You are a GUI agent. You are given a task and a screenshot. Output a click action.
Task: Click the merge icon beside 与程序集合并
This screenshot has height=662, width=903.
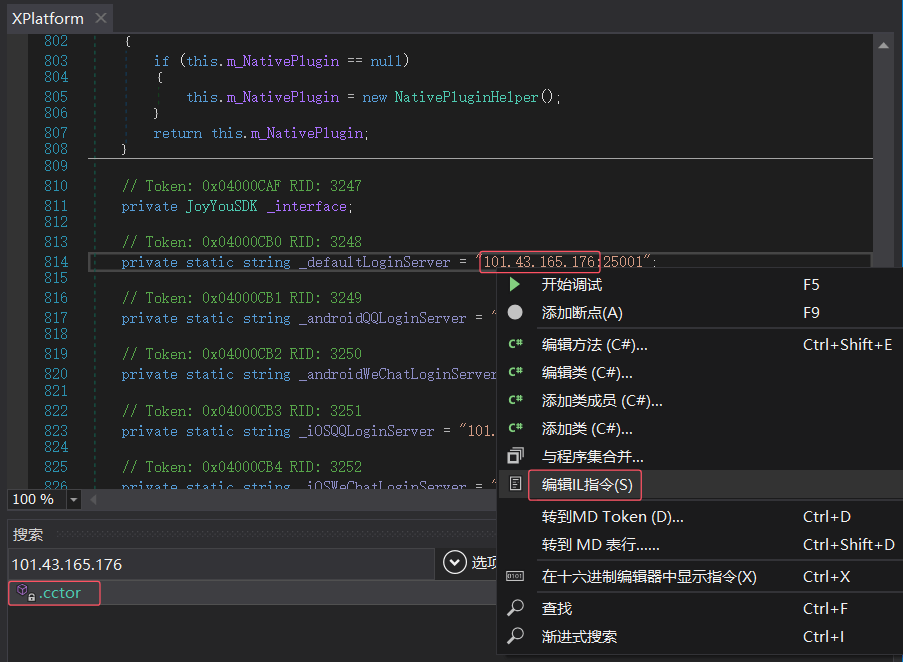click(516, 456)
